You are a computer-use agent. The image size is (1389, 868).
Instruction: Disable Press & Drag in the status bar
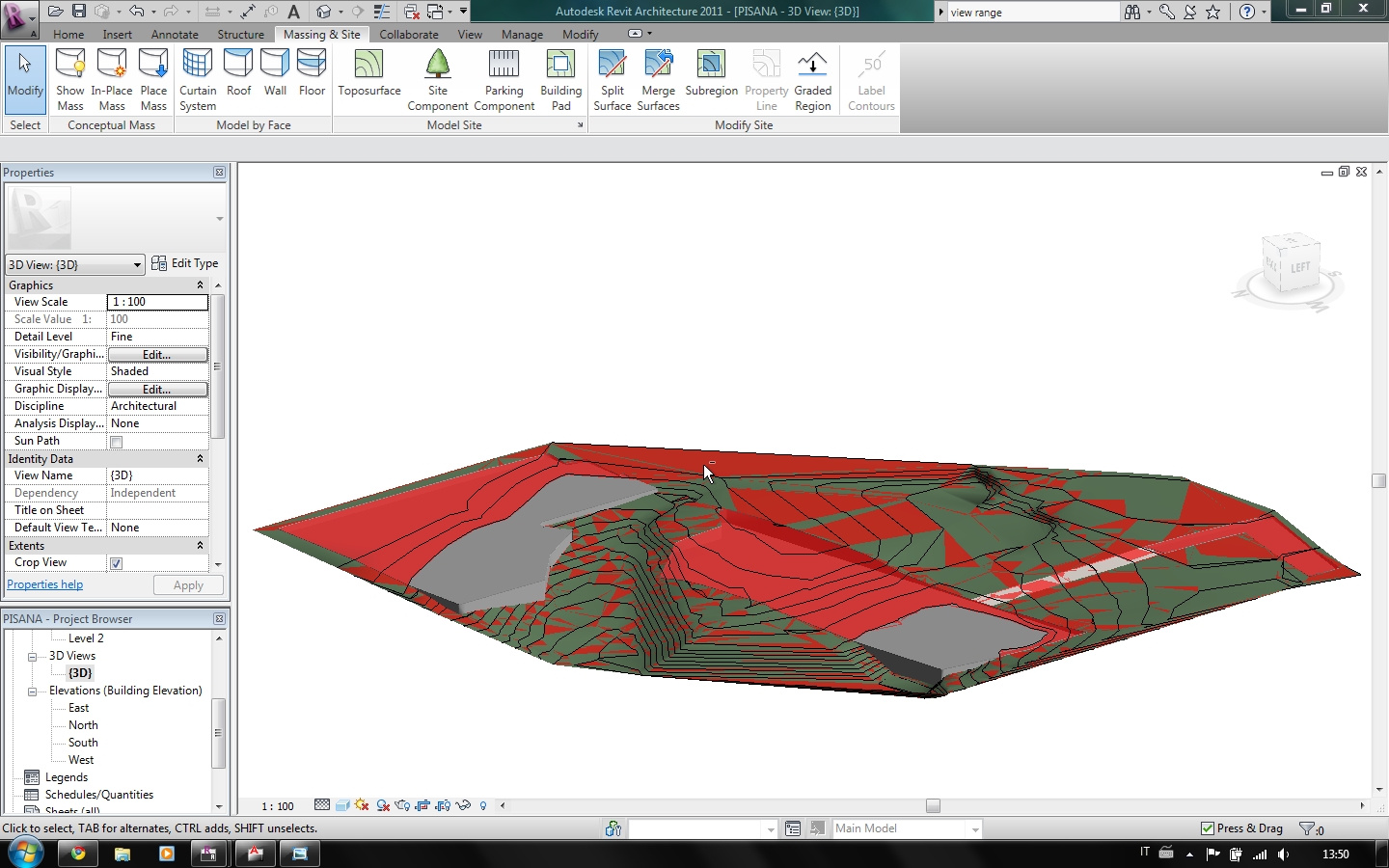[1209, 828]
